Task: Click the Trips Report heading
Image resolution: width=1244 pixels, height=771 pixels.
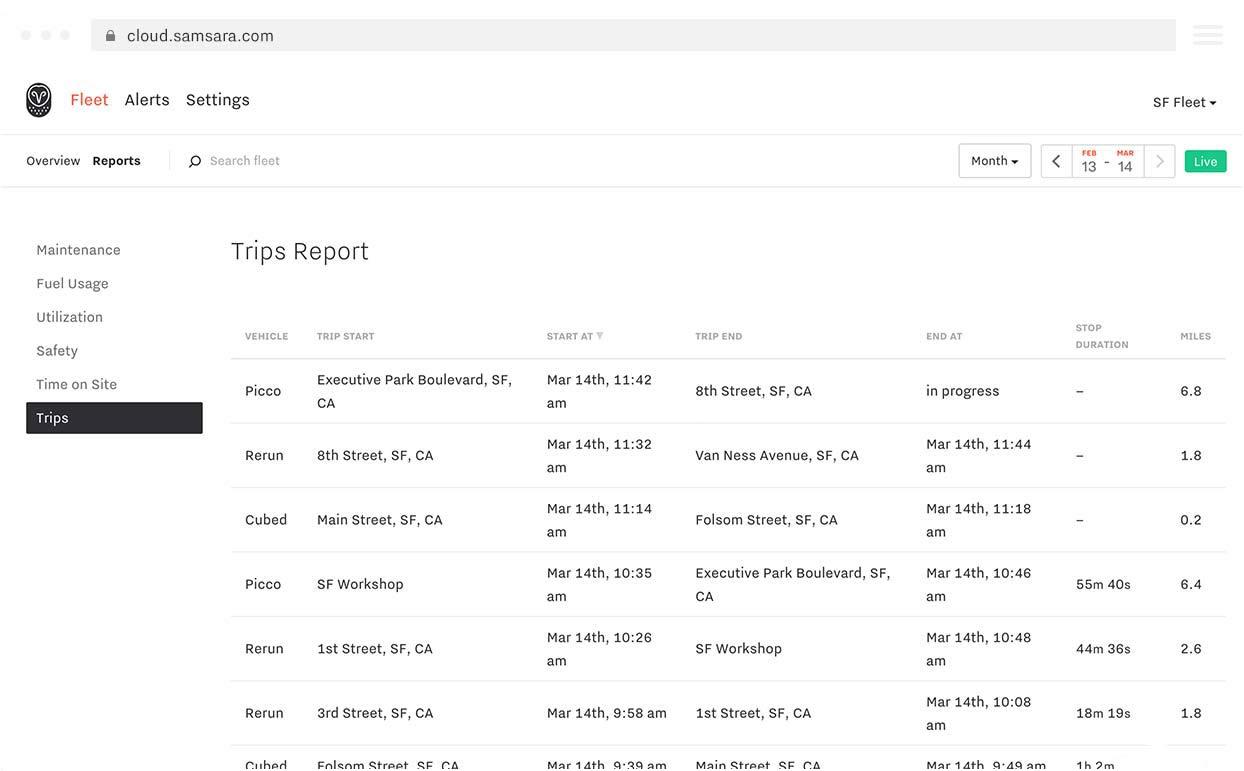Action: click(300, 251)
